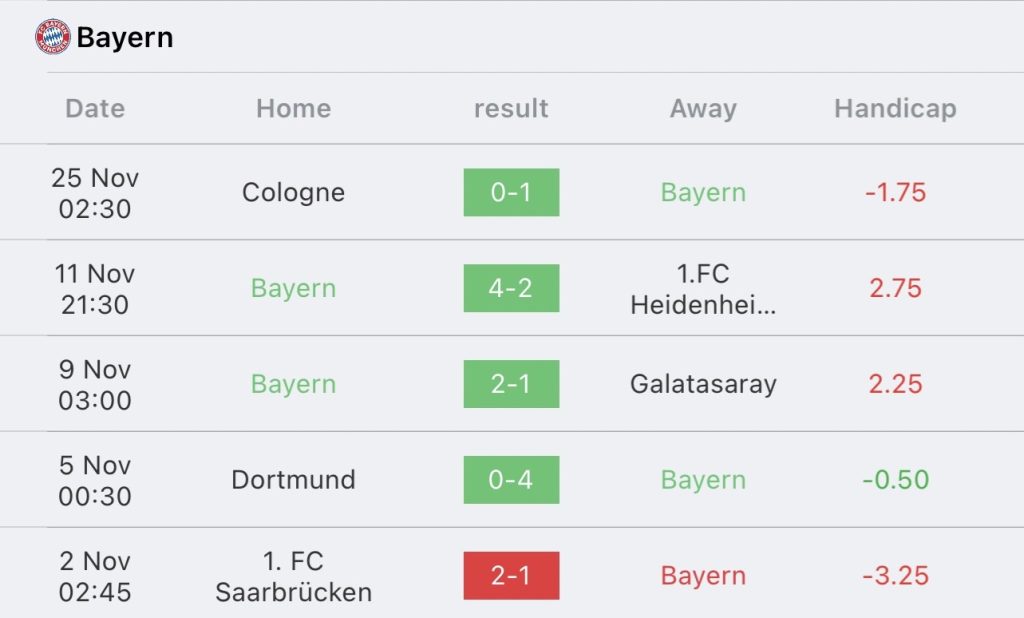Open Dortmund team name
Viewport: 1024px width, 618px height.
[x=293, y=480]
